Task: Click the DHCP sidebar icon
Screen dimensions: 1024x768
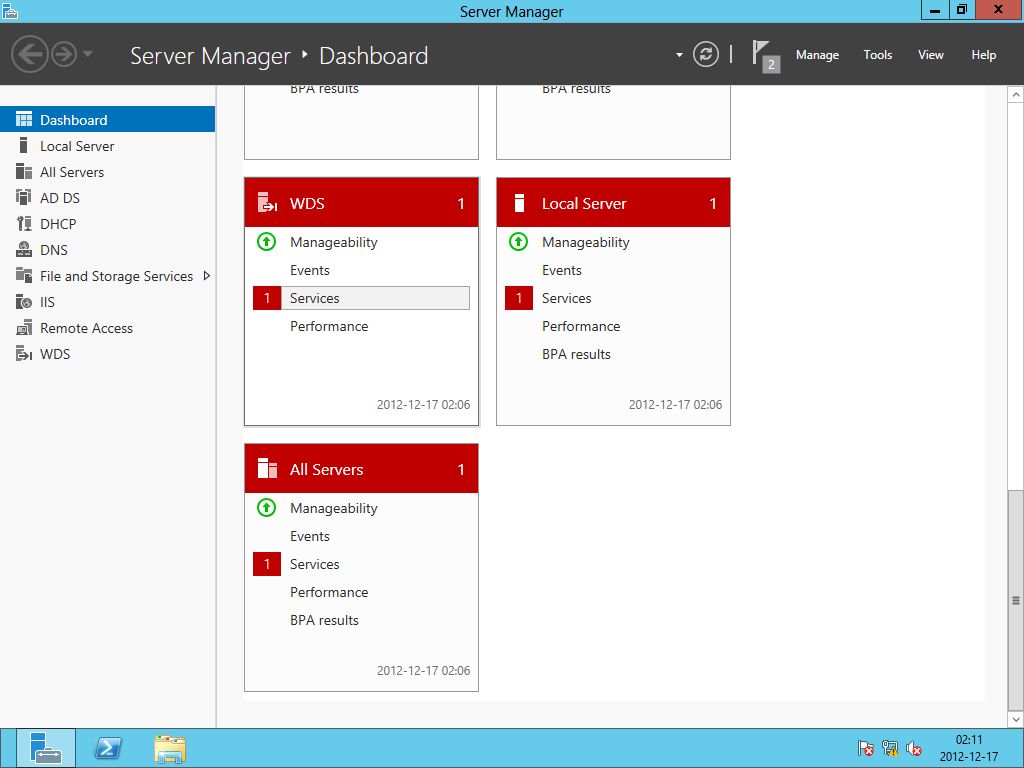Action: 24,223
